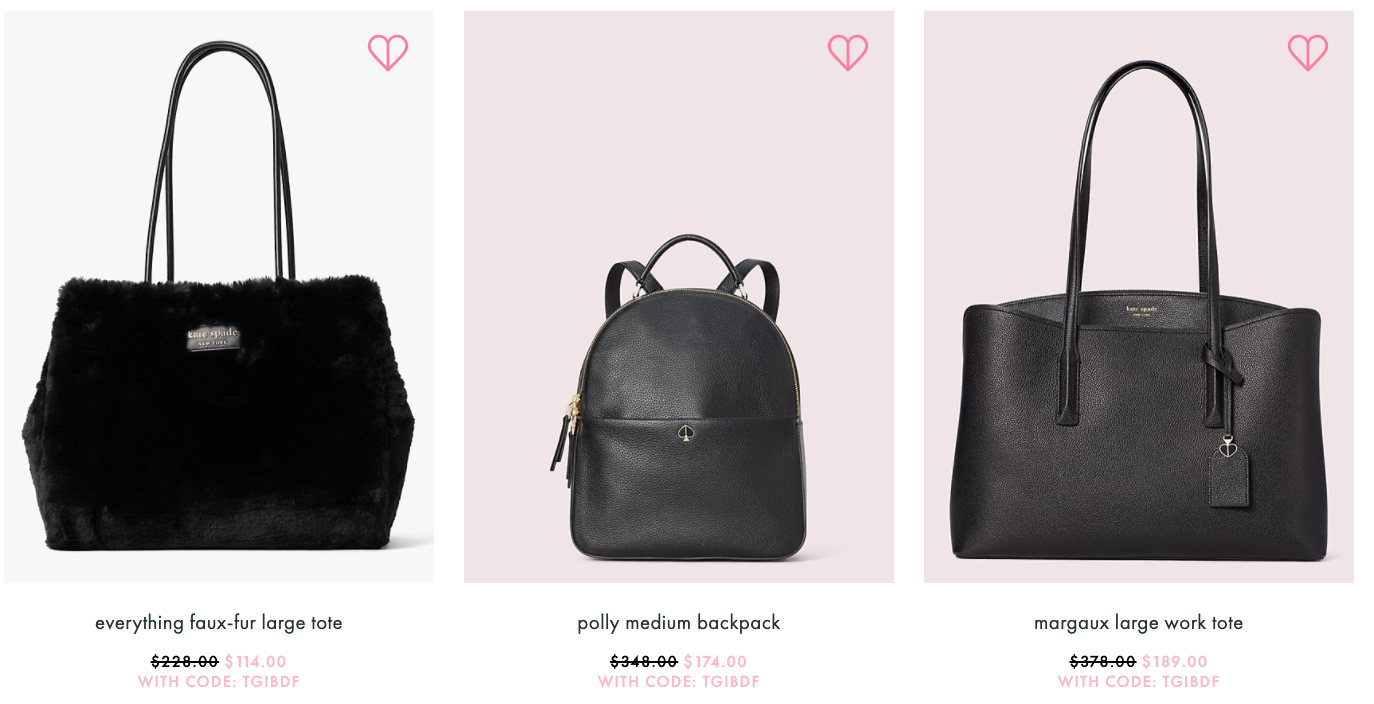Click the gold spade emblem on the backpack
This screenshot has height=704, width=1374.
(x=687, y=433)
